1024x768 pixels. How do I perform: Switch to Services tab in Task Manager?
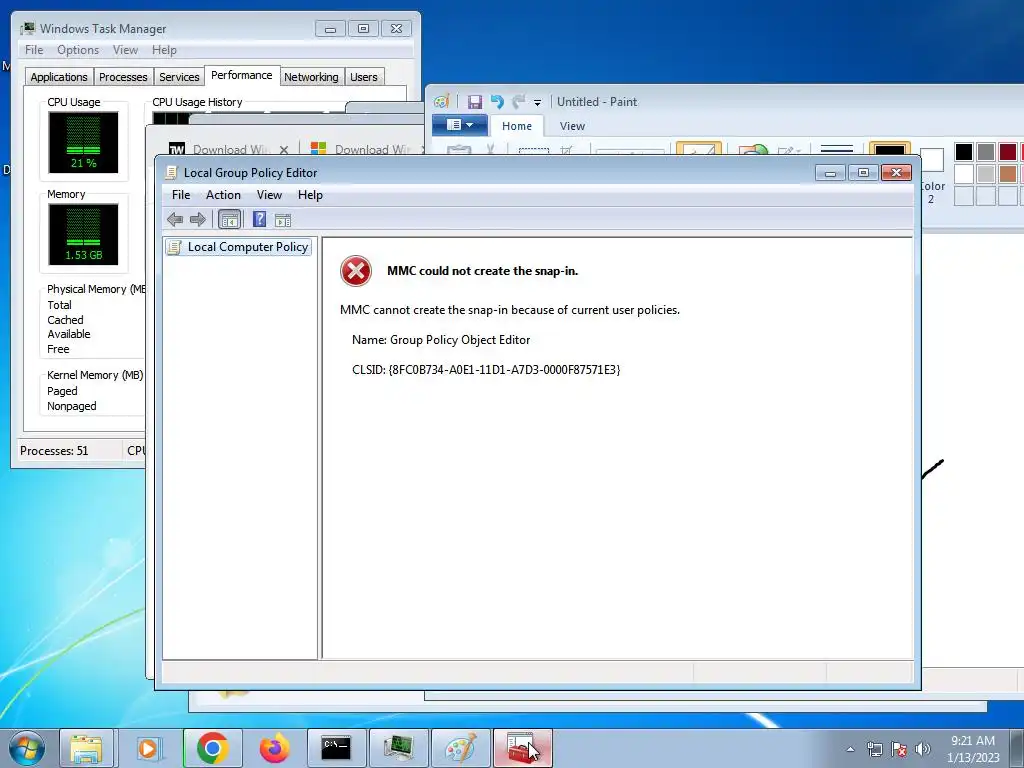coord(179,77)
